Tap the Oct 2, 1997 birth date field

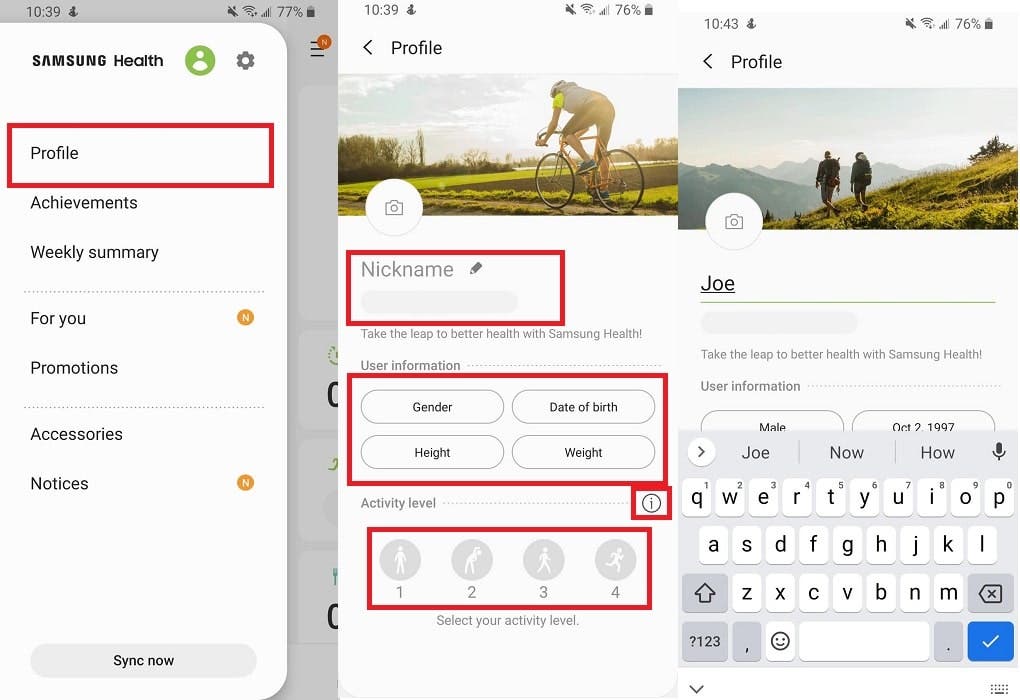point(923,422)
